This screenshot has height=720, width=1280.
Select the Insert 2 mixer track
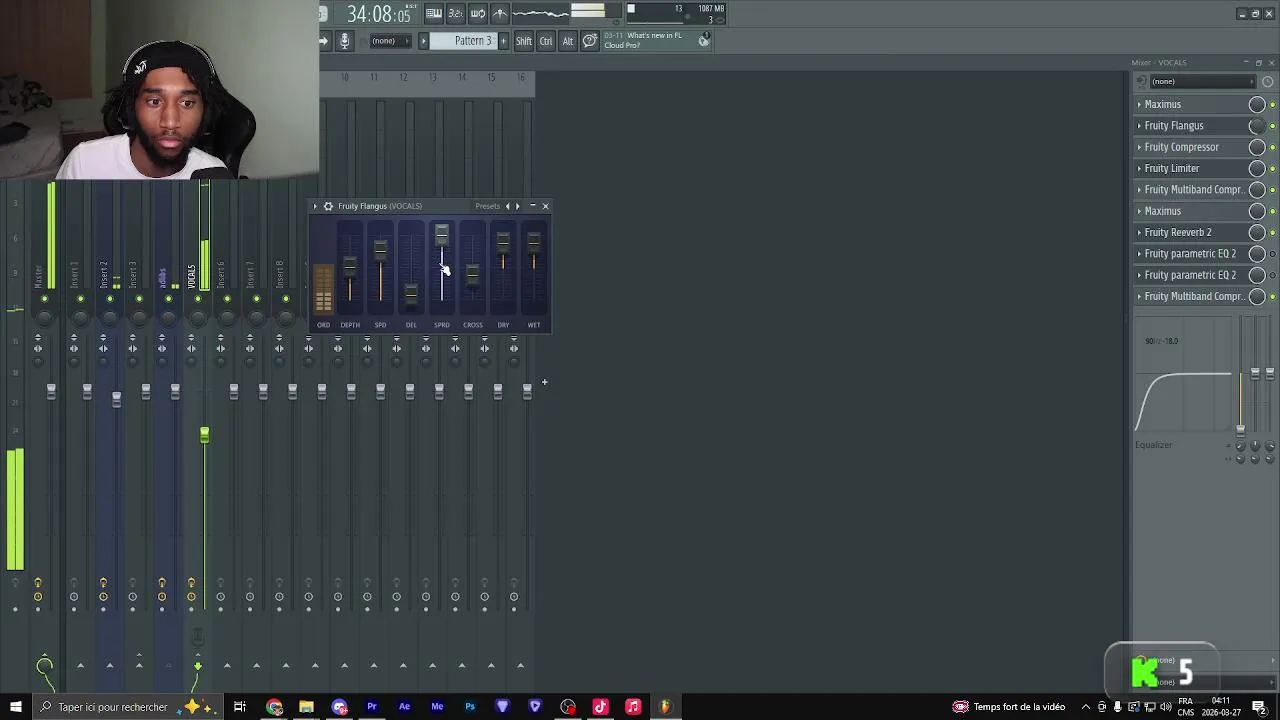103,275
